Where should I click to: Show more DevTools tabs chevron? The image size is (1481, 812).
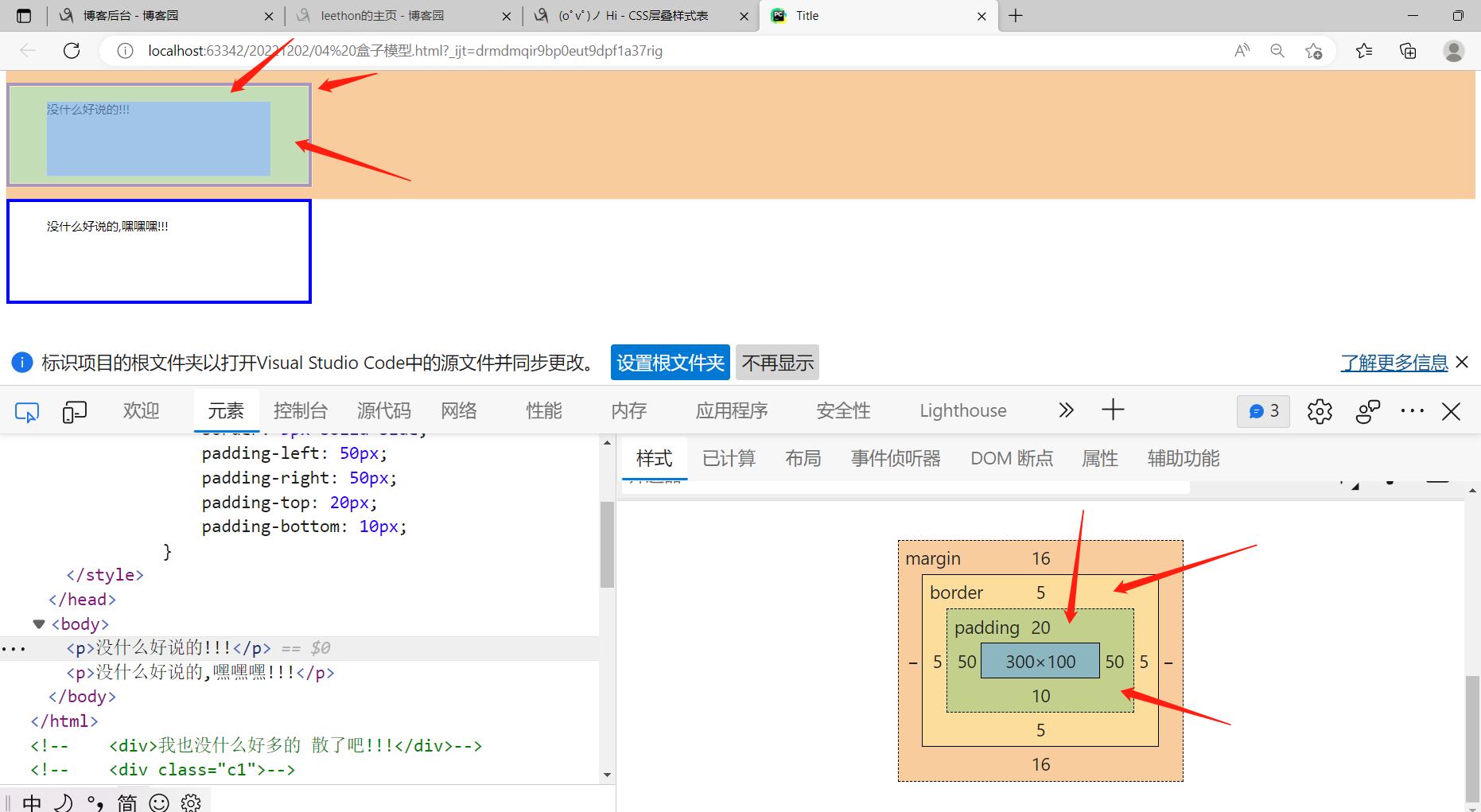point(1066,410)
